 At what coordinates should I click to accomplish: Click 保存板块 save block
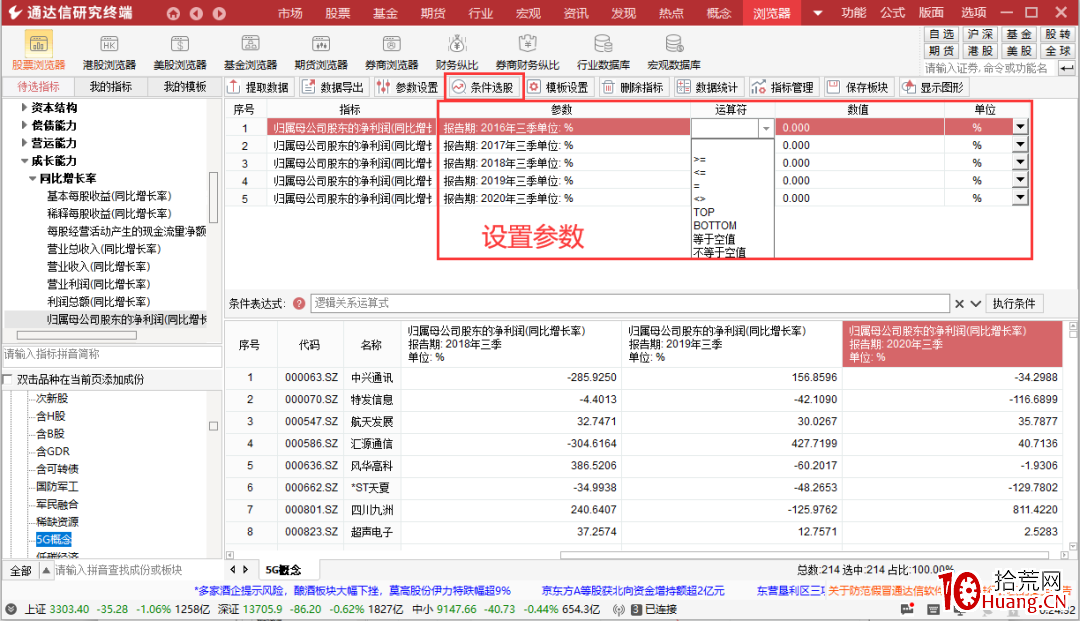858,87
